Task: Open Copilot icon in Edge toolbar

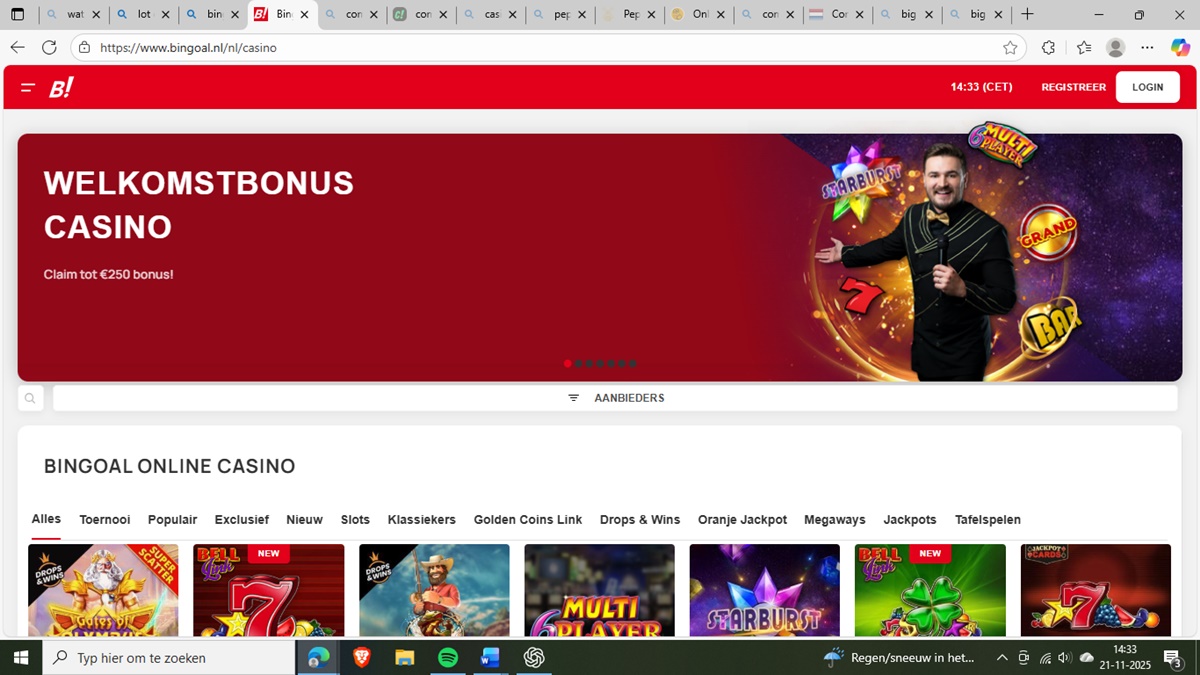Action: pyautogui.click(x=1179, y=48)
